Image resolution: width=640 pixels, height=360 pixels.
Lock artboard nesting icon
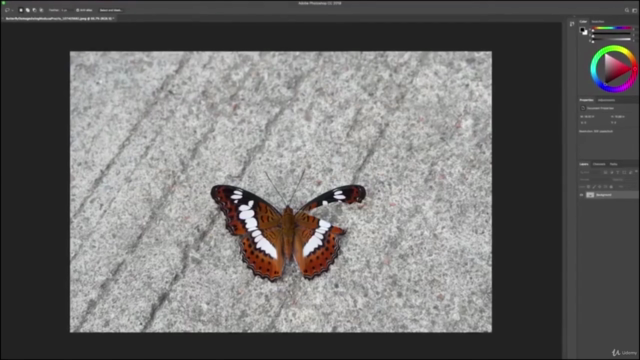click(x=605, y=187)
